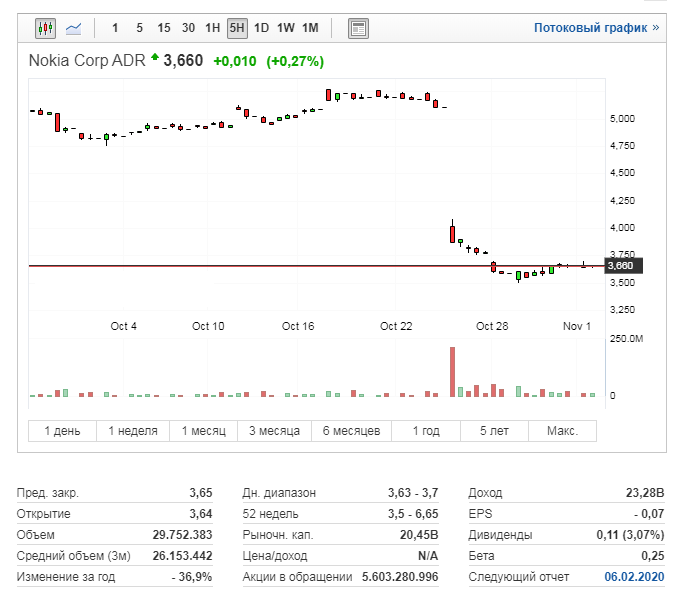
Task: Click the day range 3,63 - 3,7
Action: (413, 493)
